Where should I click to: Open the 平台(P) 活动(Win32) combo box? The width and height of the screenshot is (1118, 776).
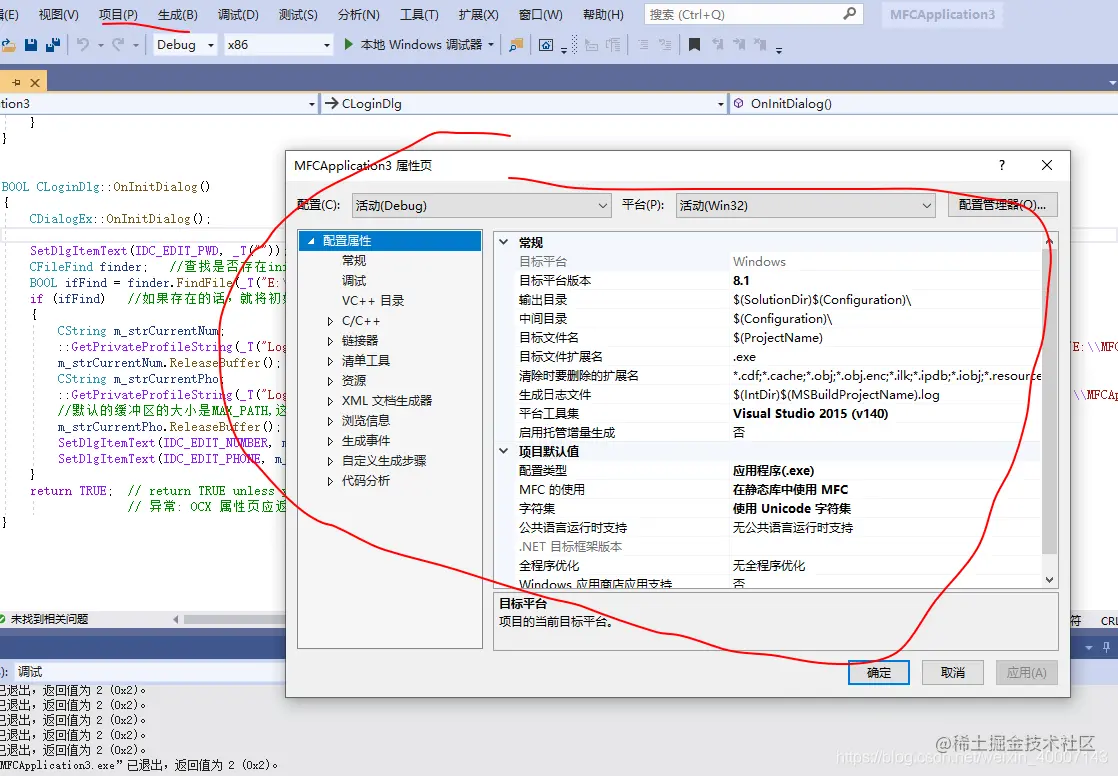[805, 205]
